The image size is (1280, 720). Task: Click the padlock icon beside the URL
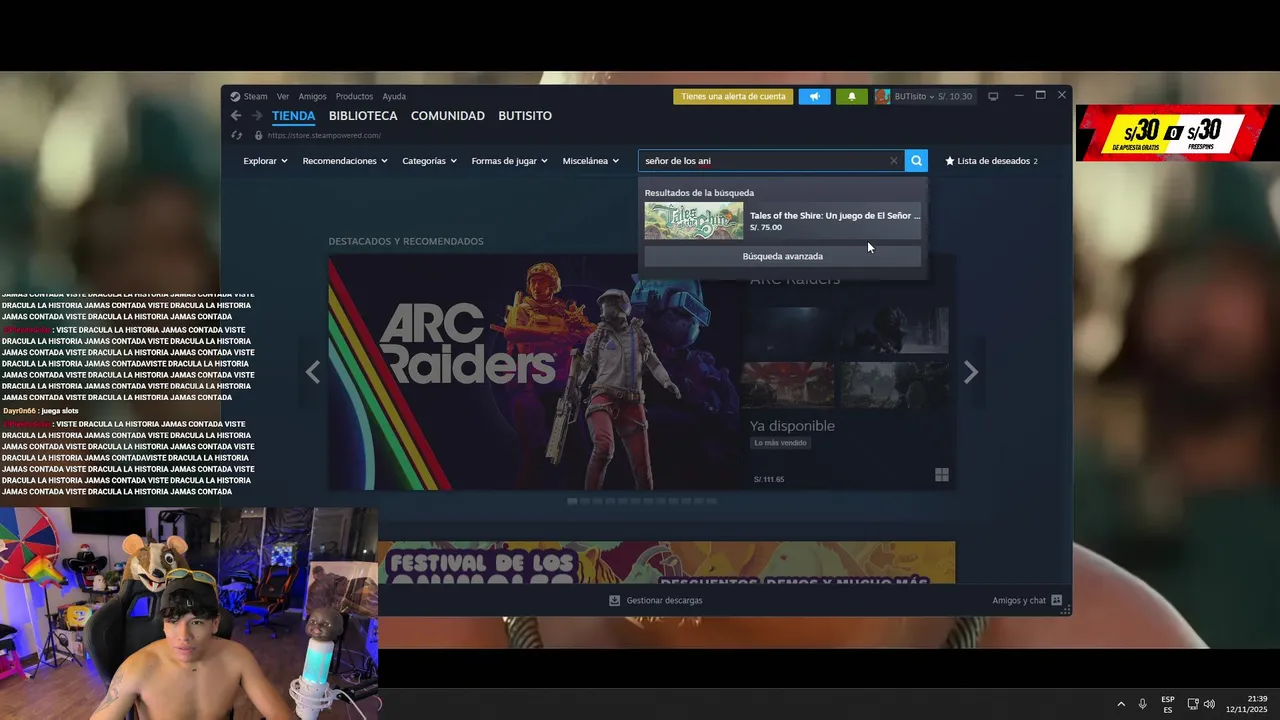[x=258, y=135]
